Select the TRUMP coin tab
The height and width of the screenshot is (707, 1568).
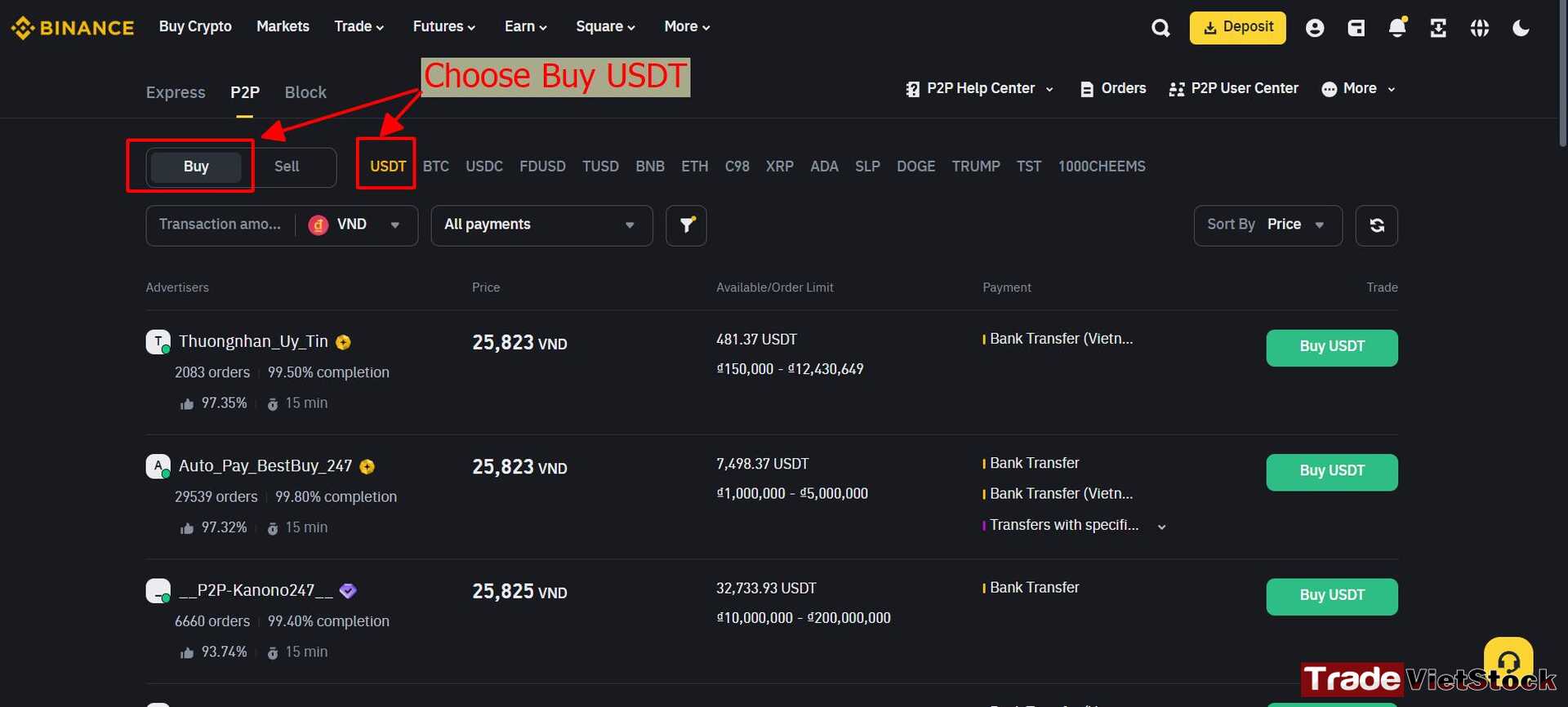click(976, 167)
